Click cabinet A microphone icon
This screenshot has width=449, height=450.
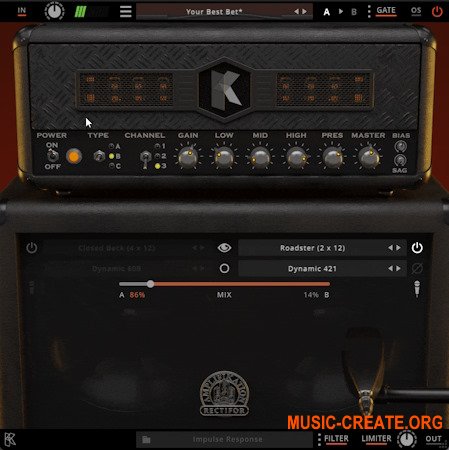point(32,288)
